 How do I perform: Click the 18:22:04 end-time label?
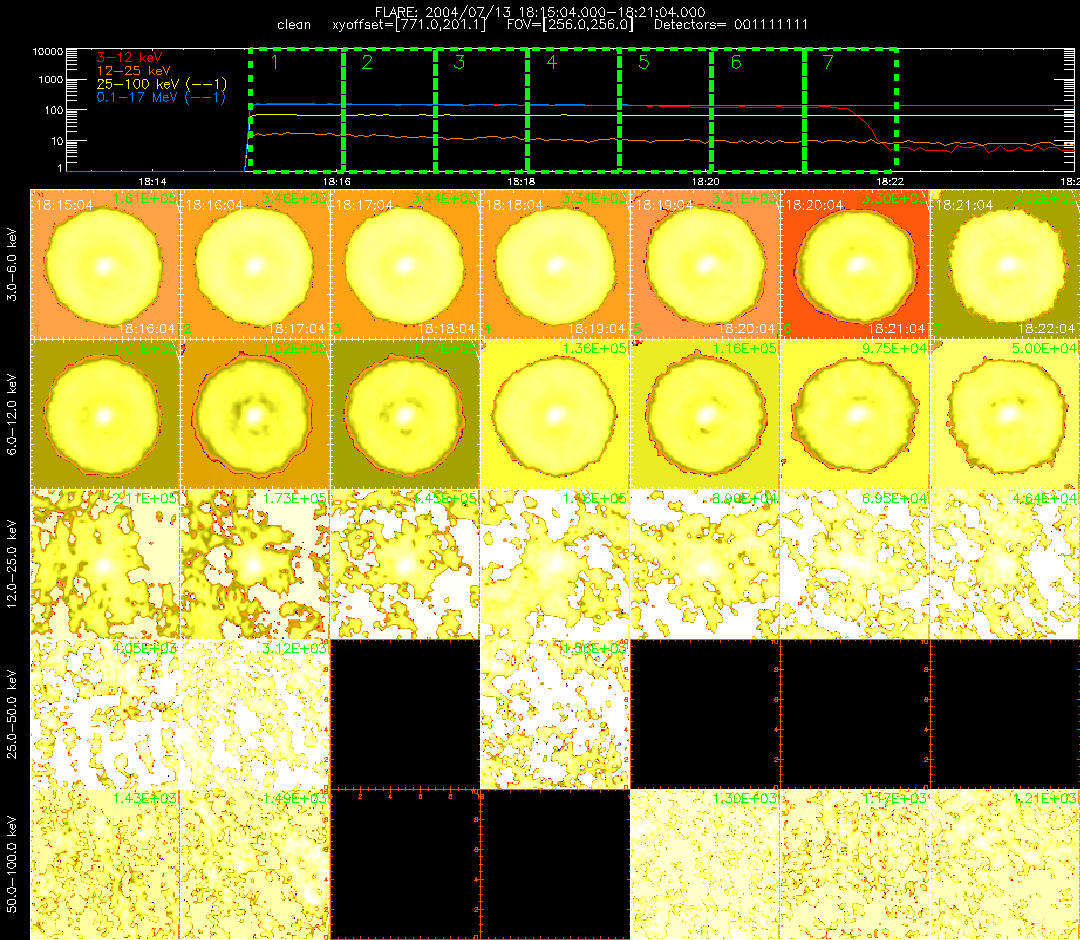pos(1046,328)
